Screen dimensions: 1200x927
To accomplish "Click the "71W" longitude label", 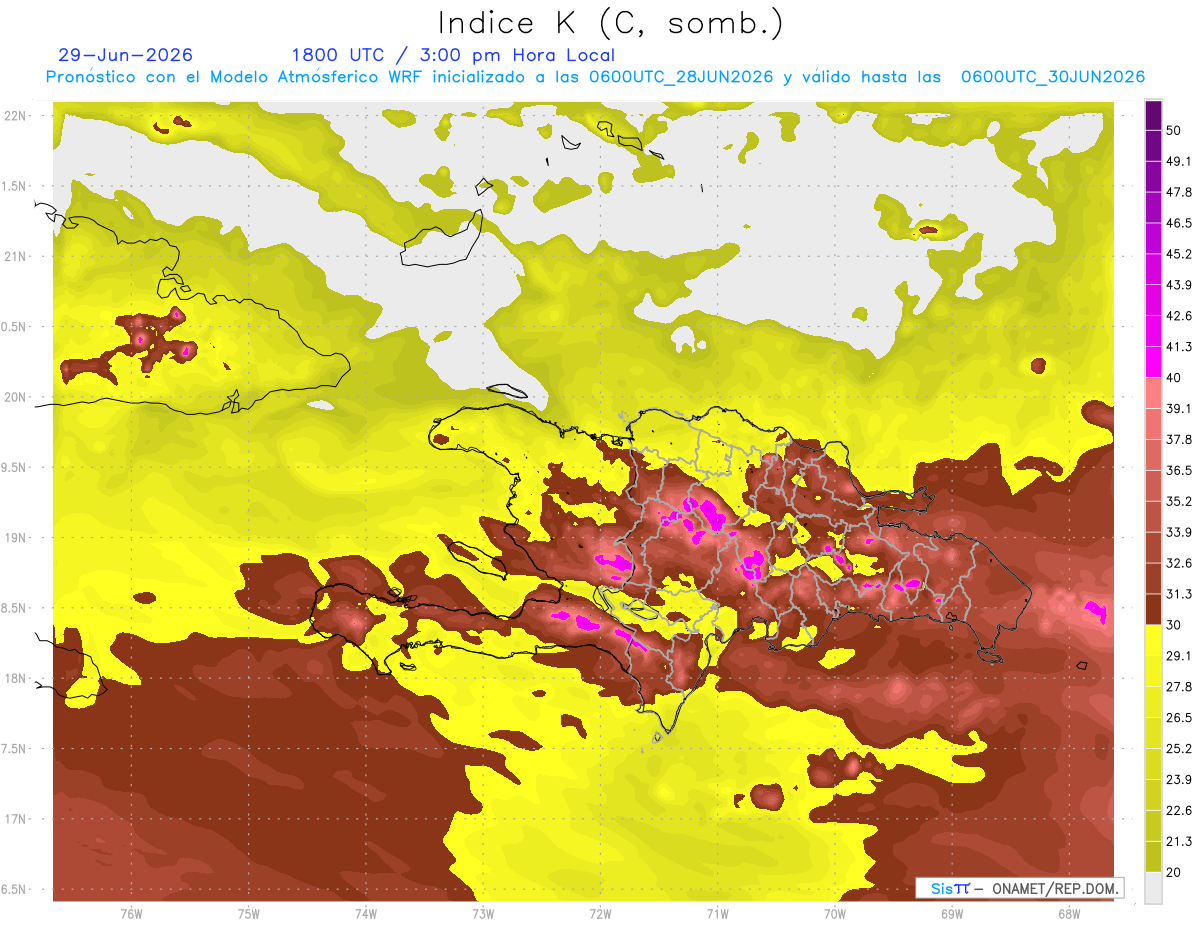I will point(717,913).
